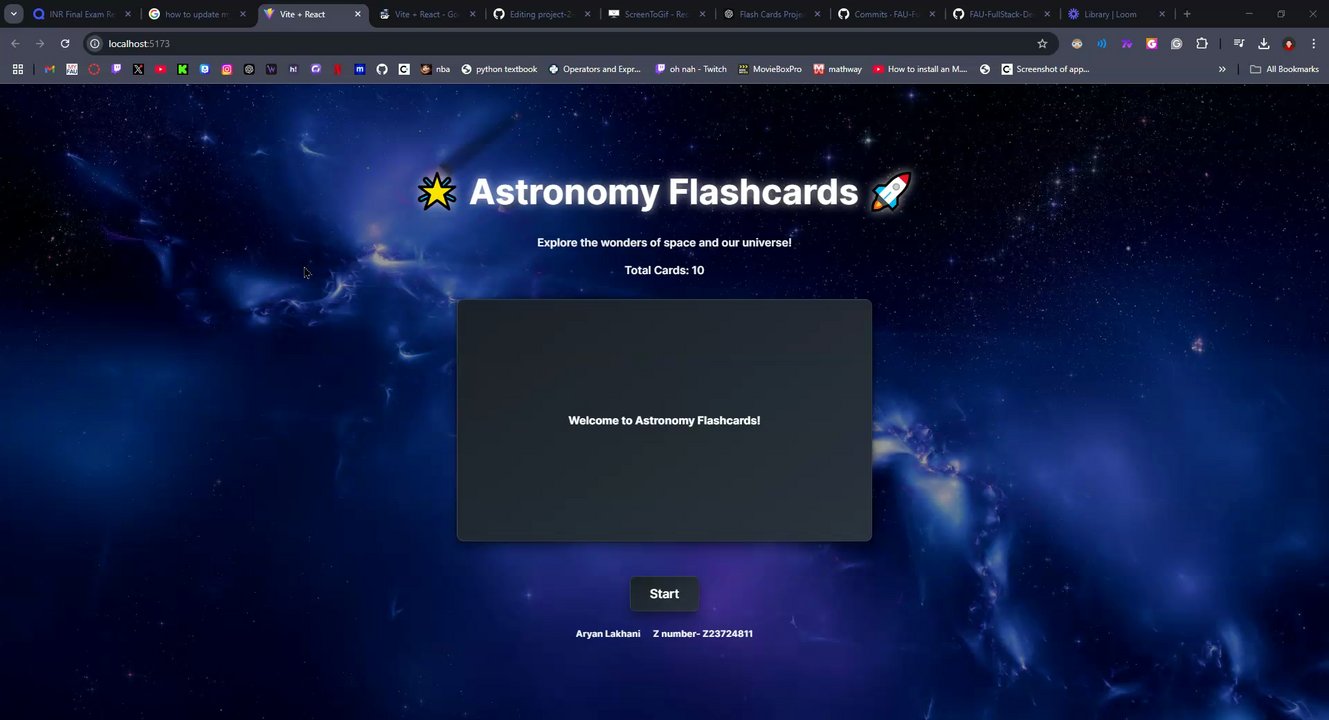Image resolution: width=1329 pixels, height=720 pixels.
Task: Open the Instagram bookmark icon
Action: tap(227, 69)
